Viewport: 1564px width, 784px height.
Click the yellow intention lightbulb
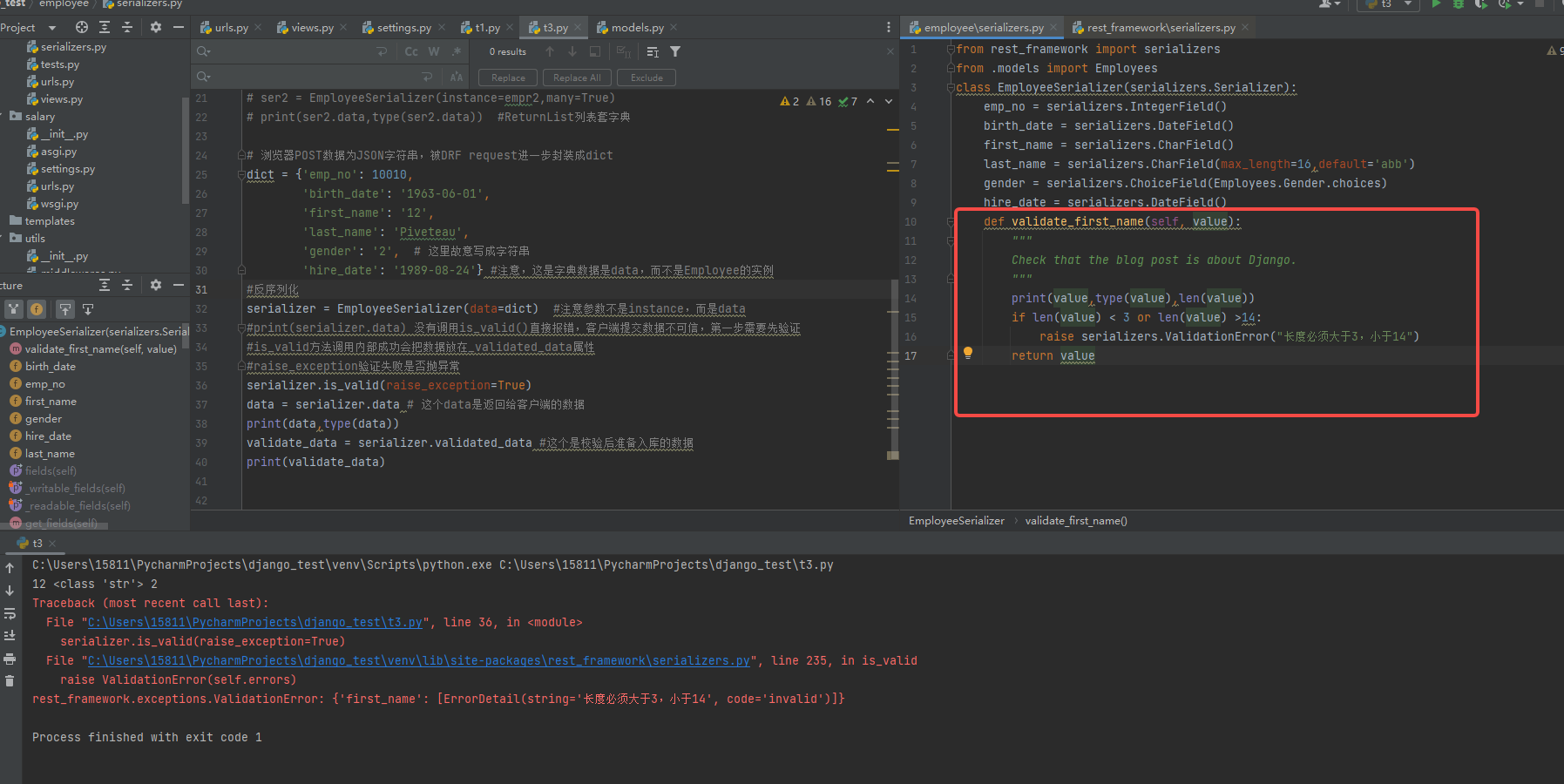tap(967, 353)
